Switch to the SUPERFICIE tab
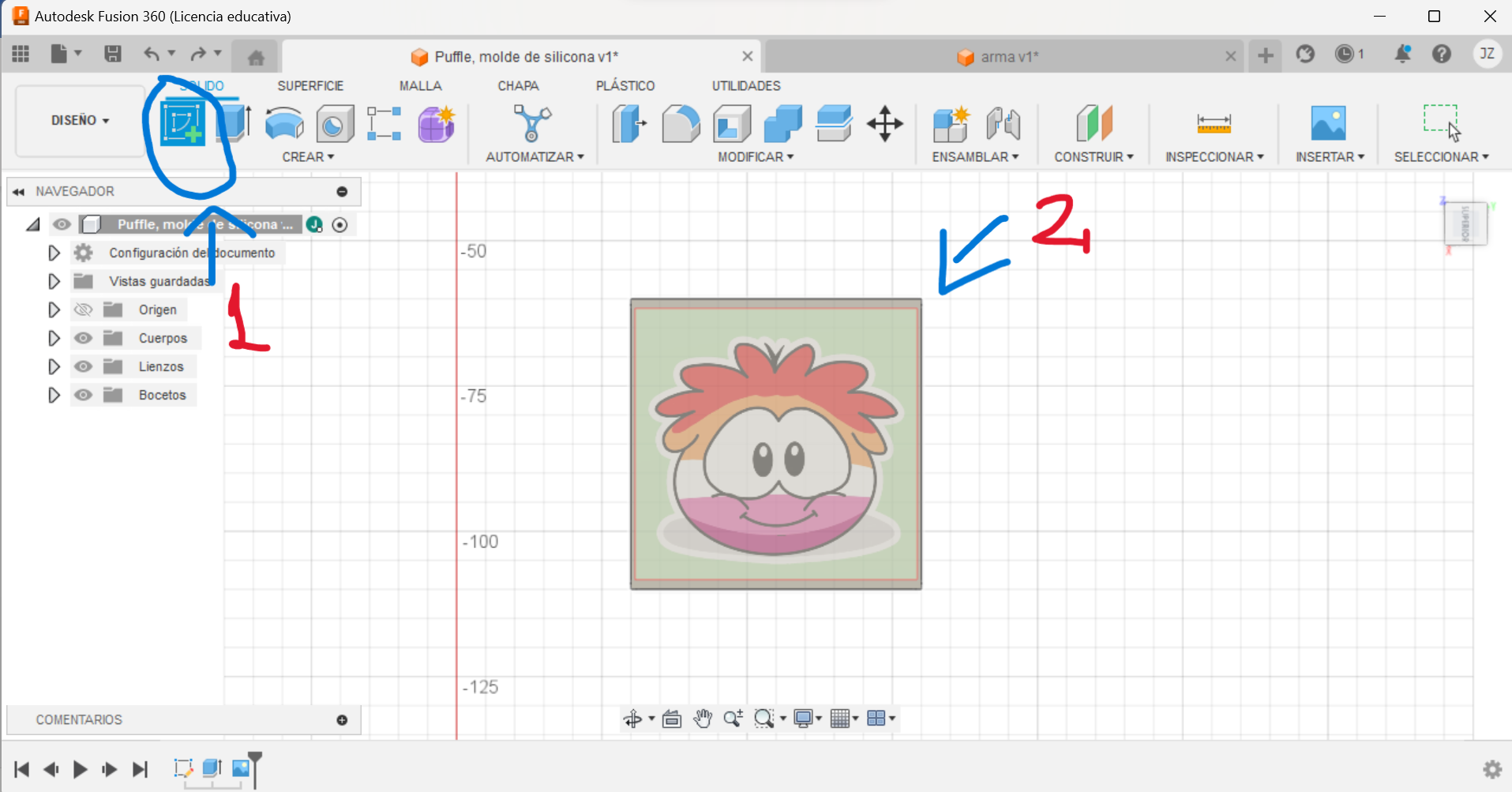1512x792 pixels. pyautogui.click(x=310, y=85)
